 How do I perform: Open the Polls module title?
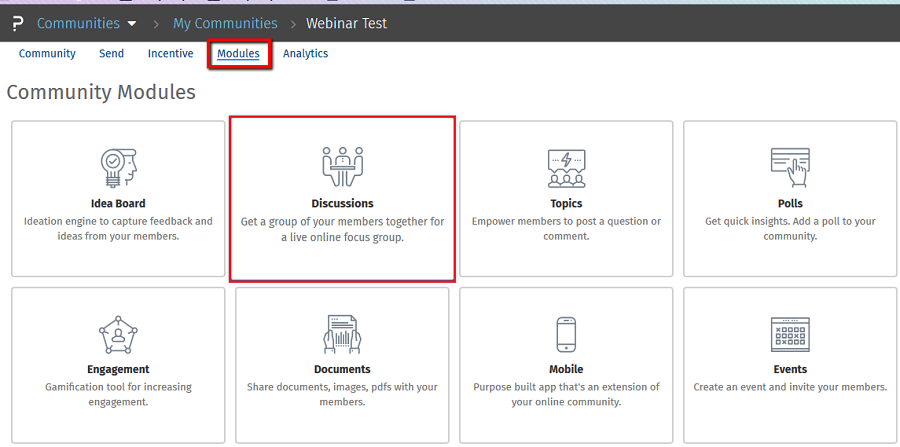tap(790, 204)
